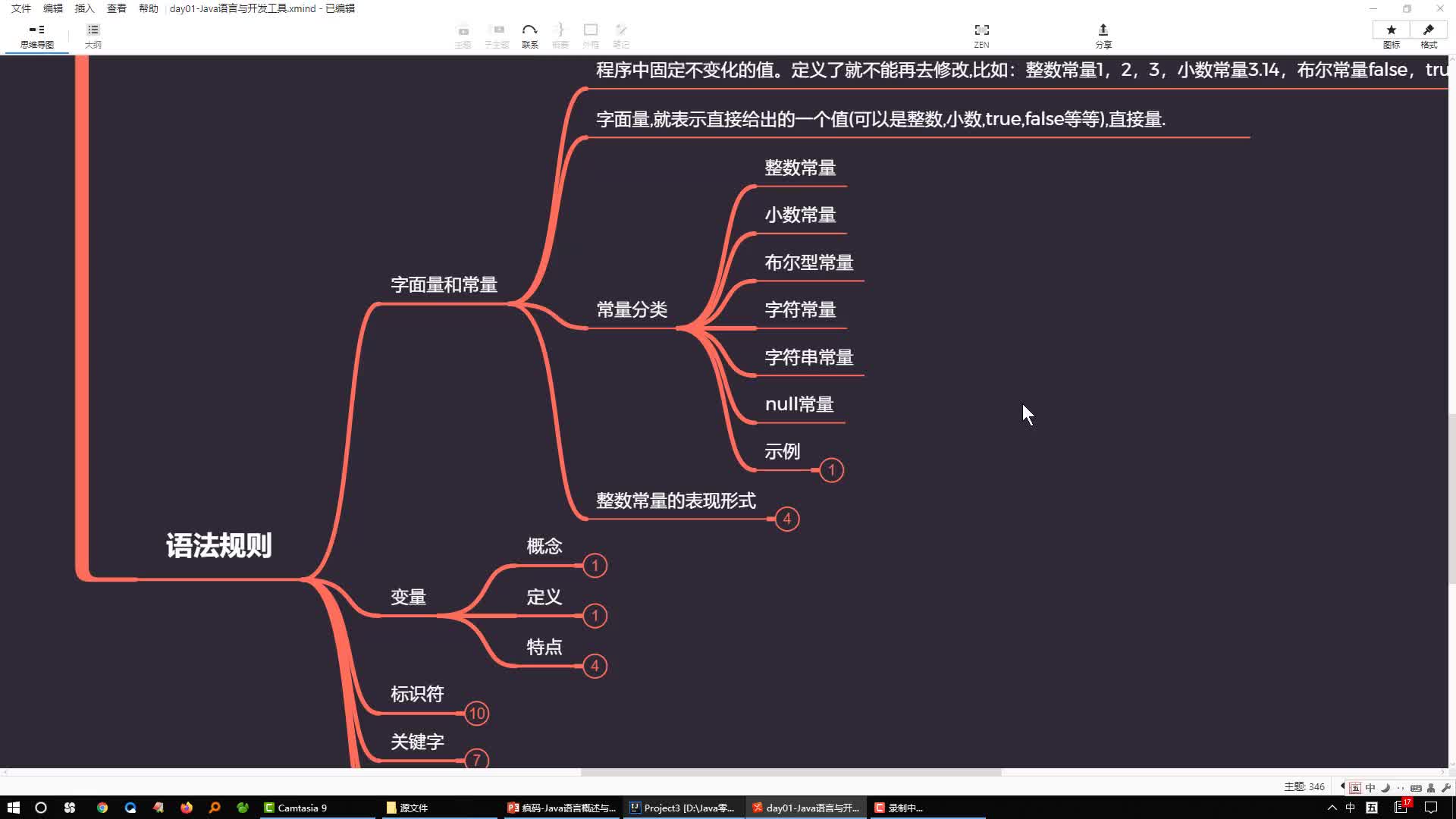Select the 变量 topic

pyautogui.click(x=409, y=597)
